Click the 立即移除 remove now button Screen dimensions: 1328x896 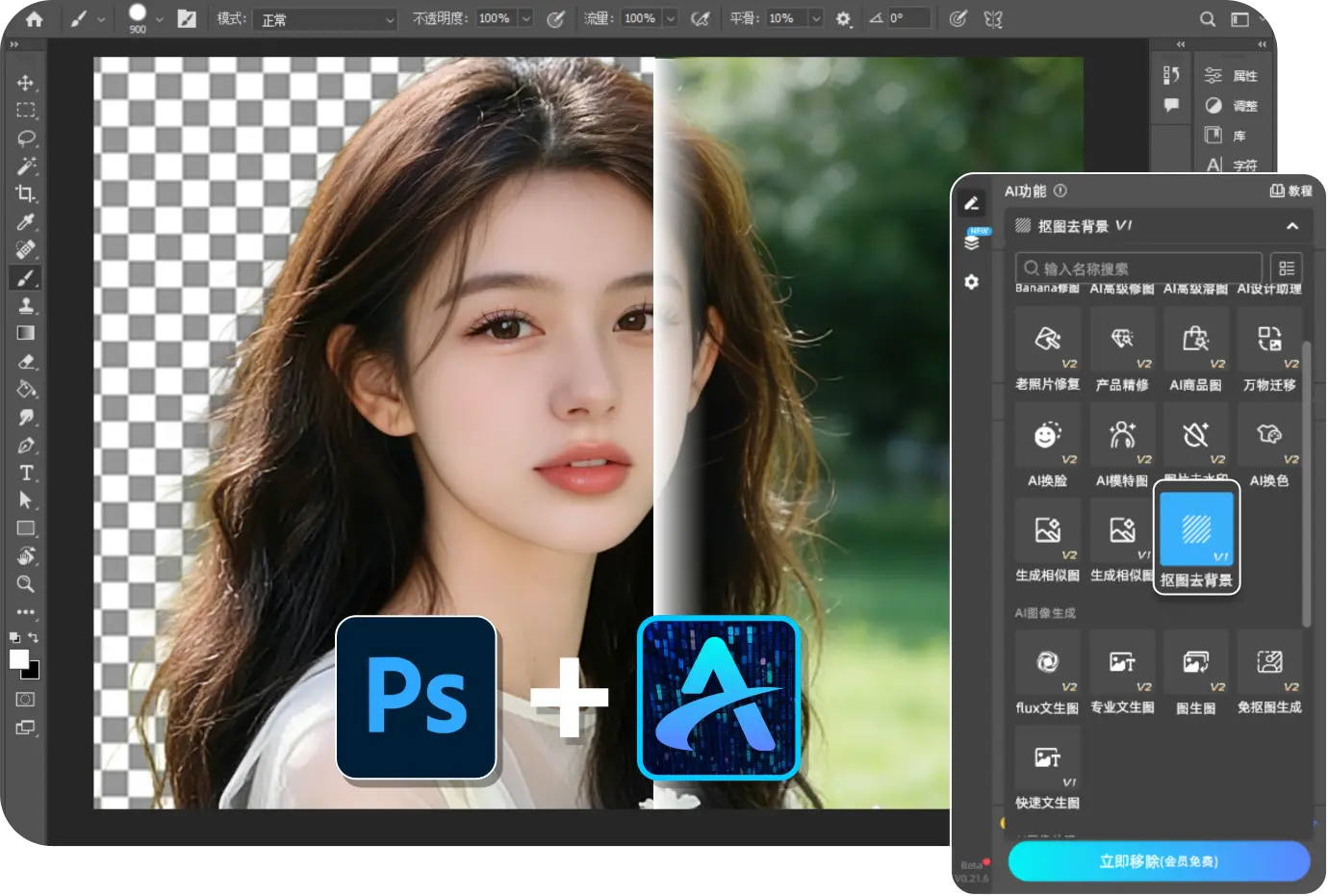click(x=1159, y=861)
